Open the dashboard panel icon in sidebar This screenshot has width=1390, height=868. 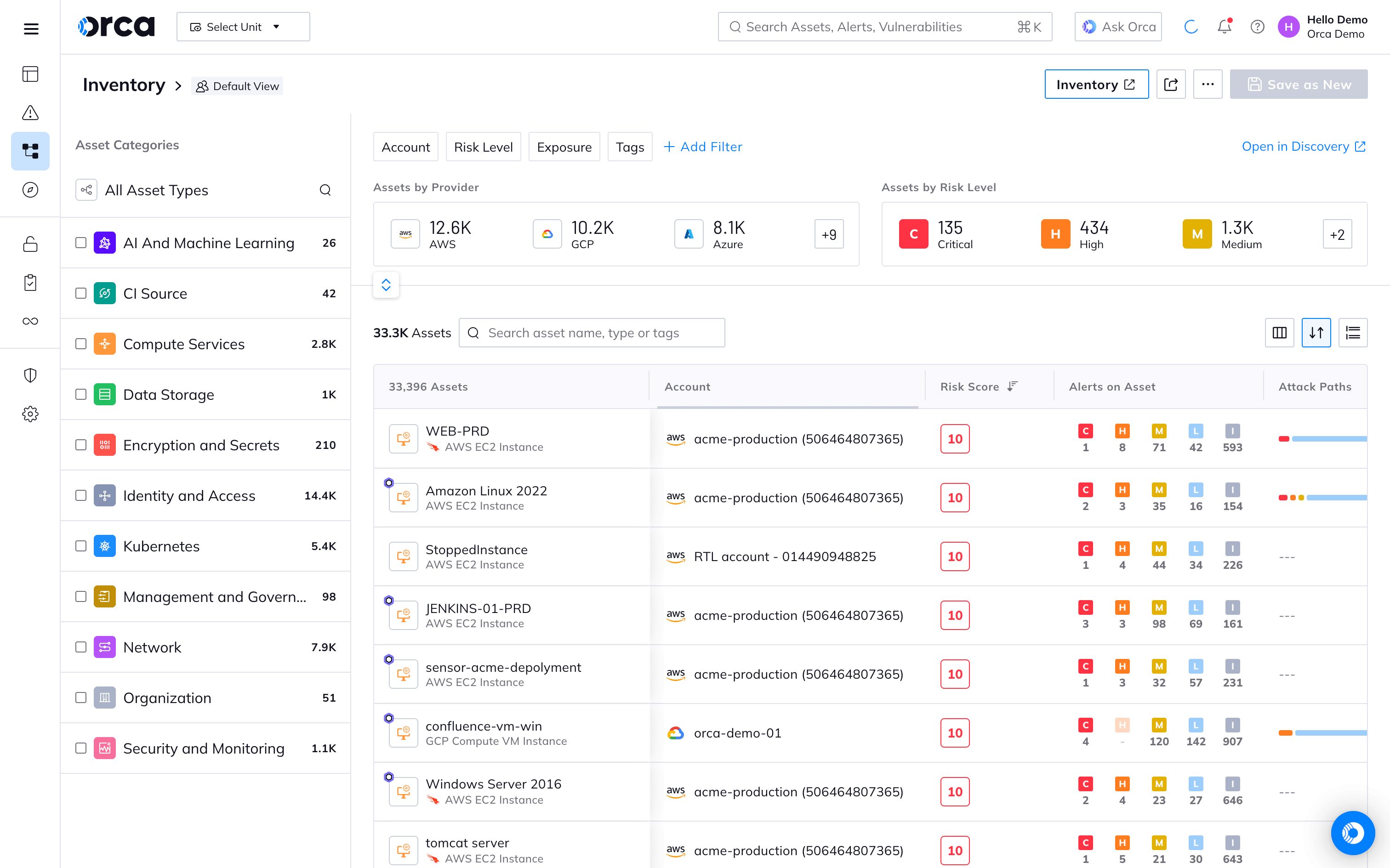coord(30,74)
